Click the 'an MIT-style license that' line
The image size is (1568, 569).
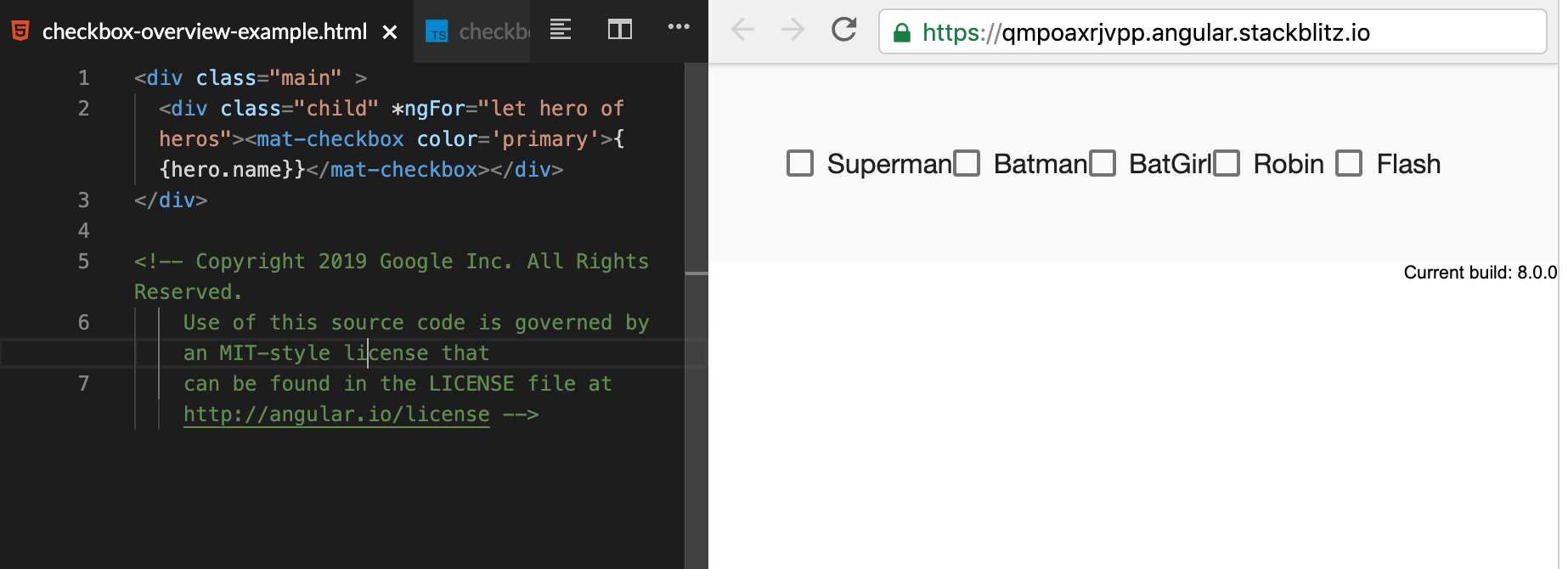(336, 353)
